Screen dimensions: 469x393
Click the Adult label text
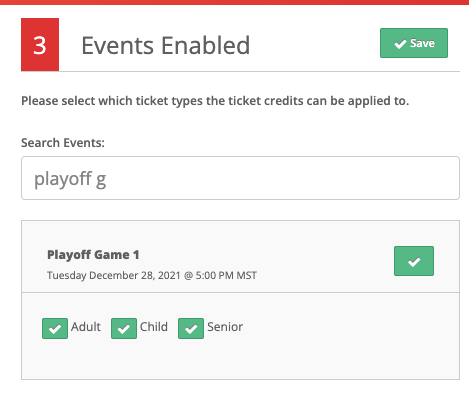coord(86,327)
